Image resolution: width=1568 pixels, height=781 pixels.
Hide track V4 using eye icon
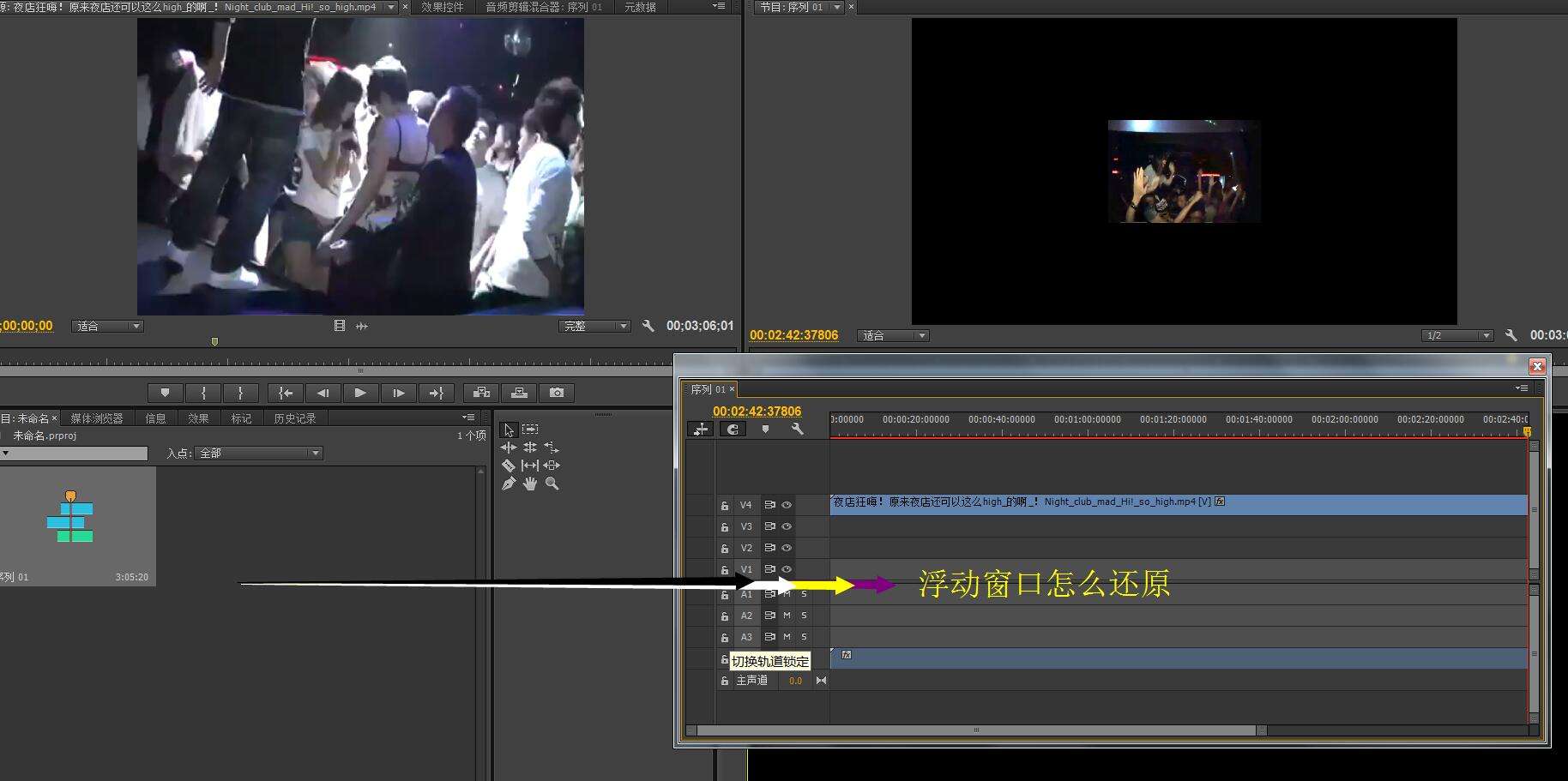point(787,505)
